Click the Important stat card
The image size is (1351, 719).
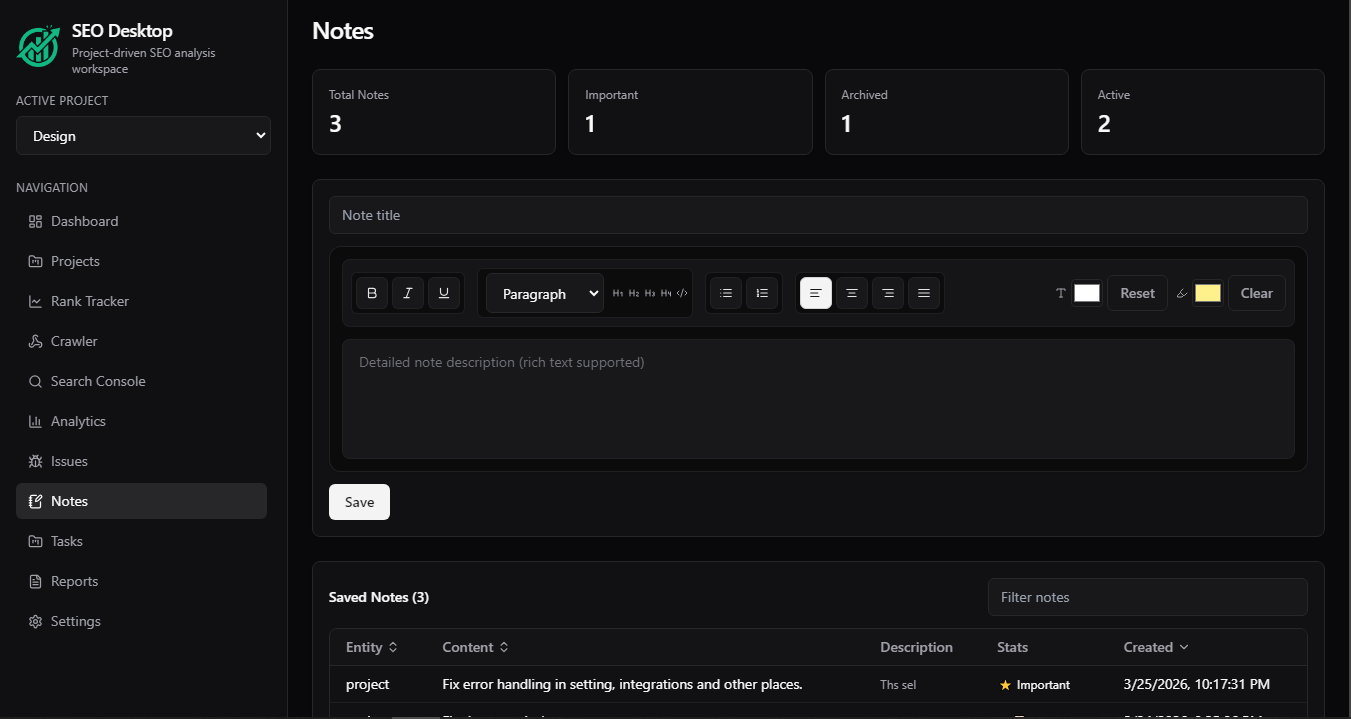pos(690,112)
